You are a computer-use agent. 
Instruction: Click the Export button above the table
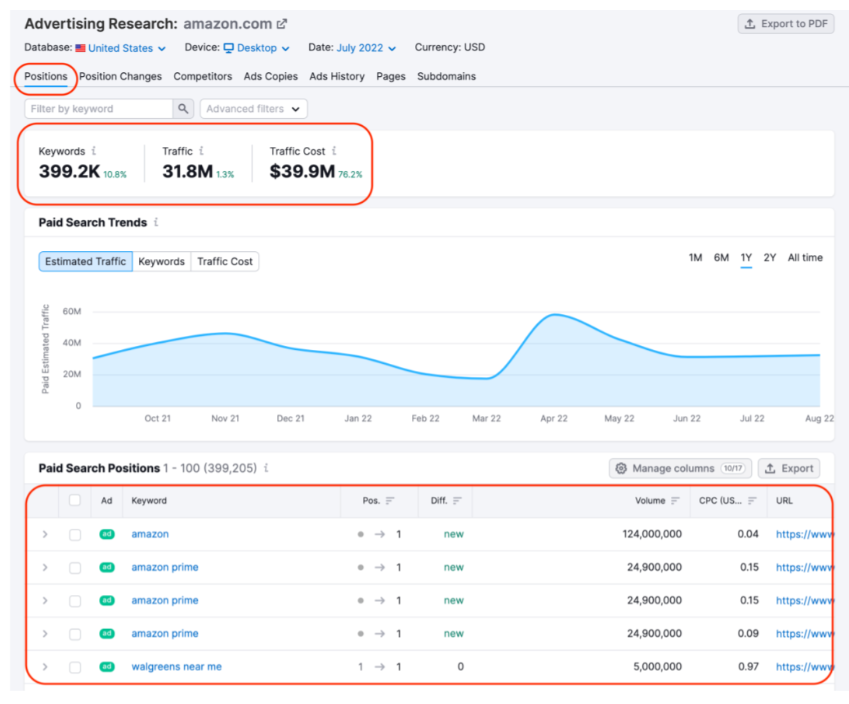point(789,468)
